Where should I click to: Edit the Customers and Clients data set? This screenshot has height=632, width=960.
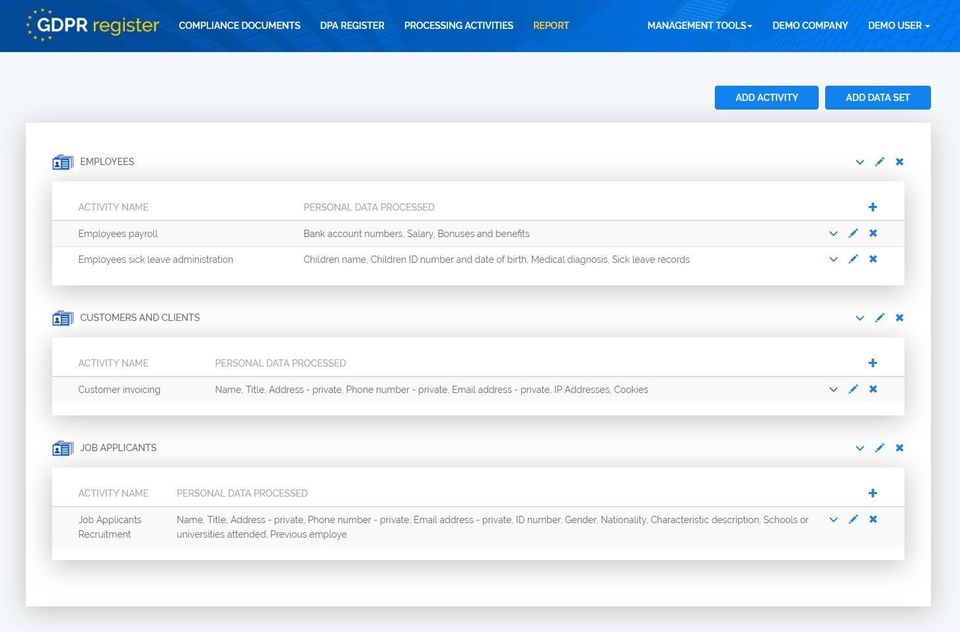pyautogui.click(x=880, y=317)
